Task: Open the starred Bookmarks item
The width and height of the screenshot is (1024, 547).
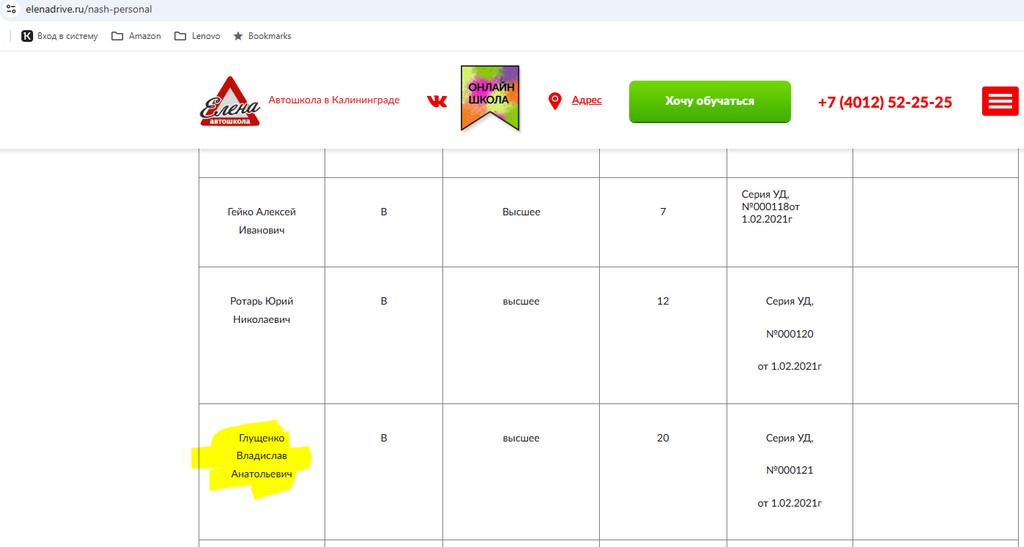Action: point(262,36)
